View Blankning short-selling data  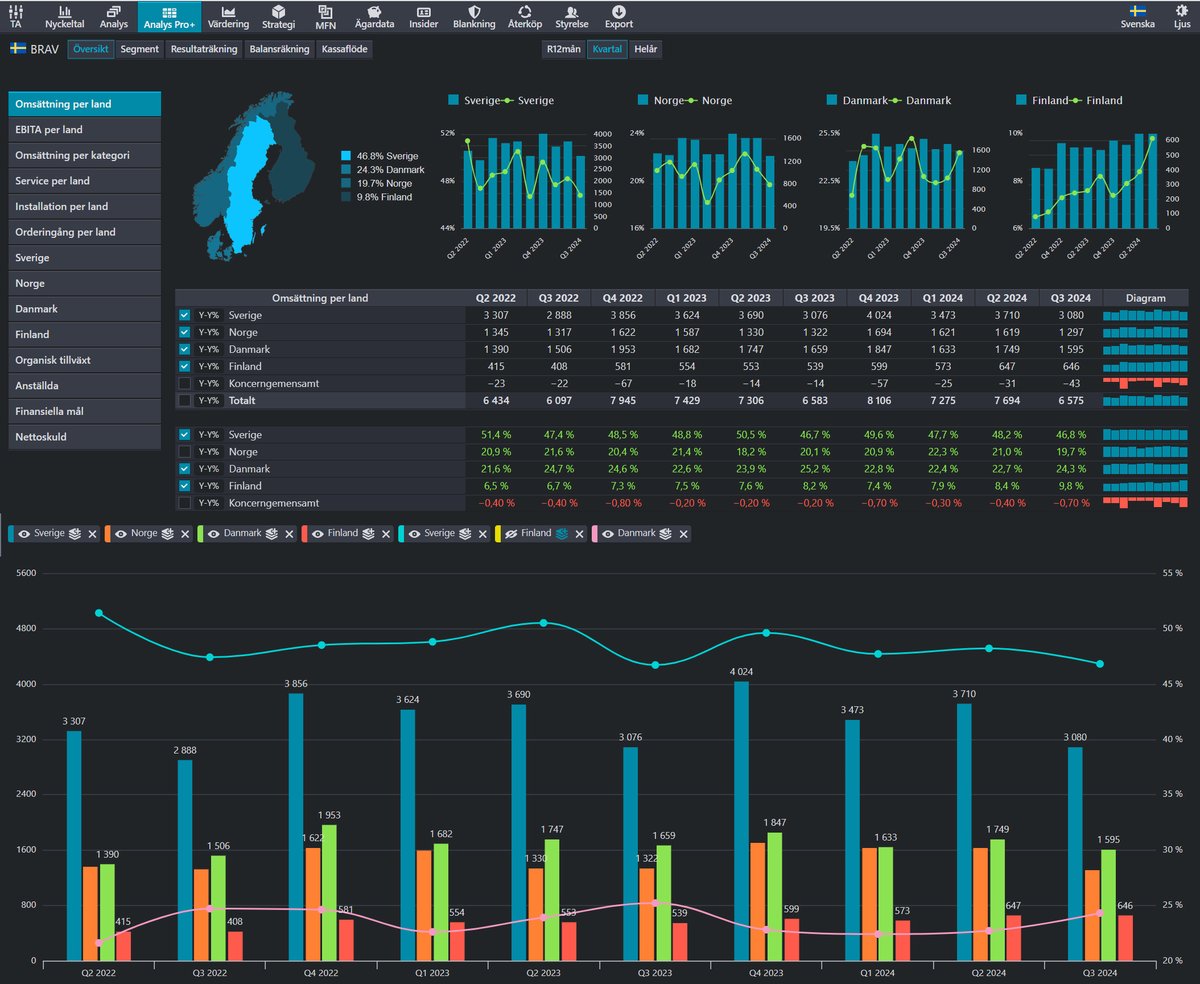click(x=474, y=16)
